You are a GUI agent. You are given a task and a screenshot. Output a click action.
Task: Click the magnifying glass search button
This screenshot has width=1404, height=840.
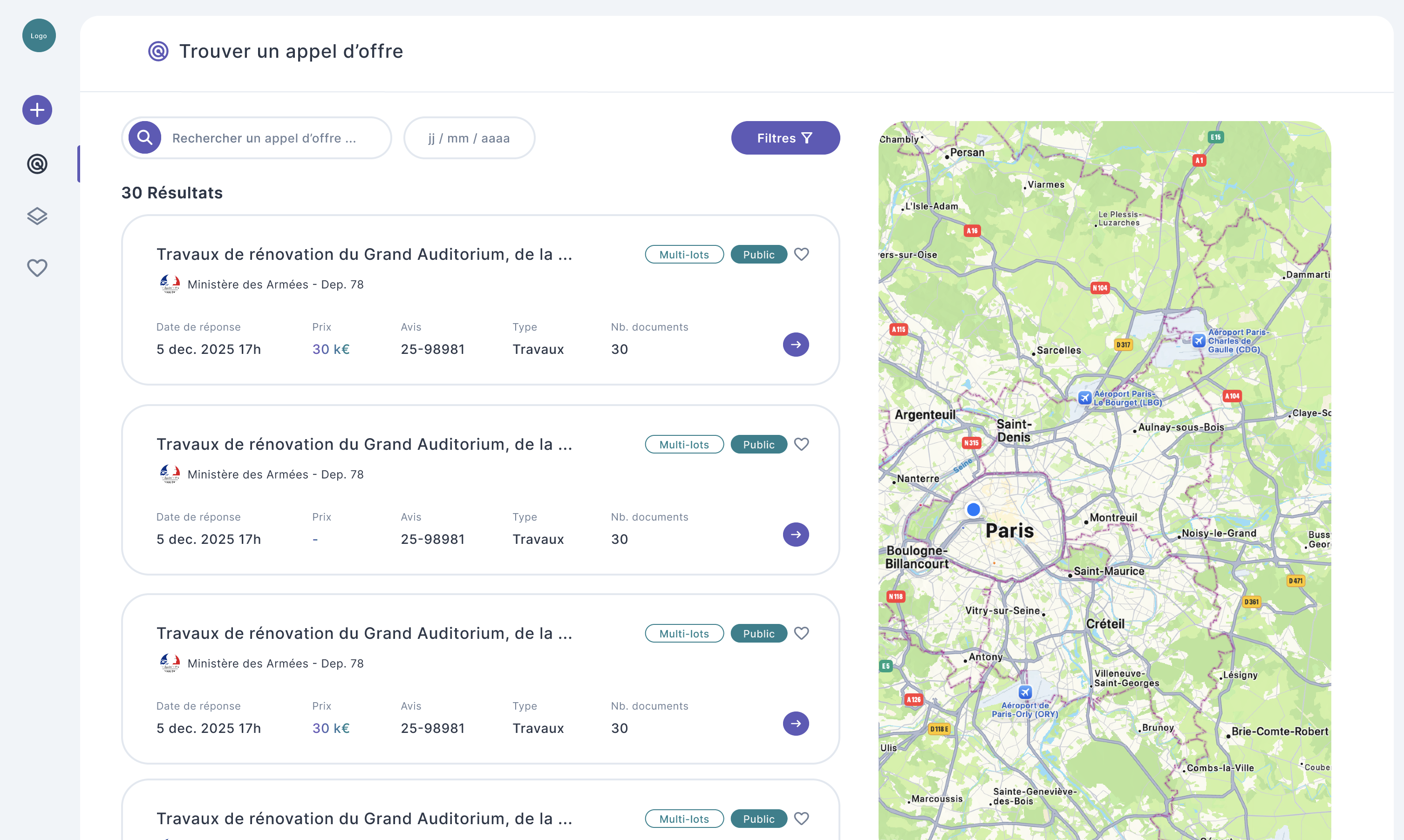(x=145, y=137)
